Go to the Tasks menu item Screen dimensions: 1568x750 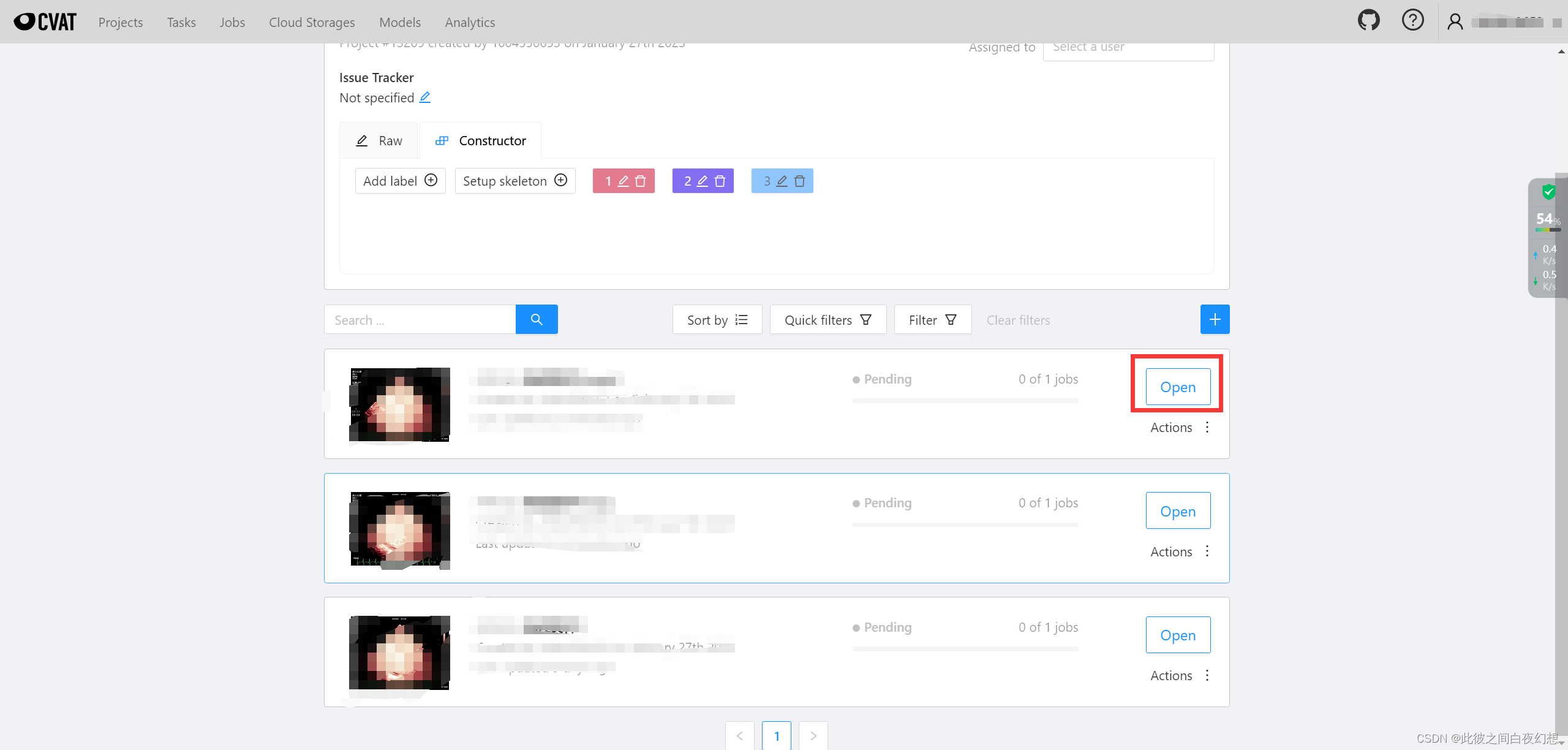pyautogui.click(x=181, y=23)
